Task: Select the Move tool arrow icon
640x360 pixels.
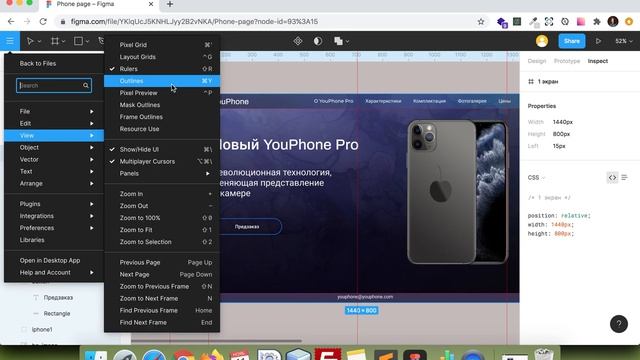Action: [30, 41]
